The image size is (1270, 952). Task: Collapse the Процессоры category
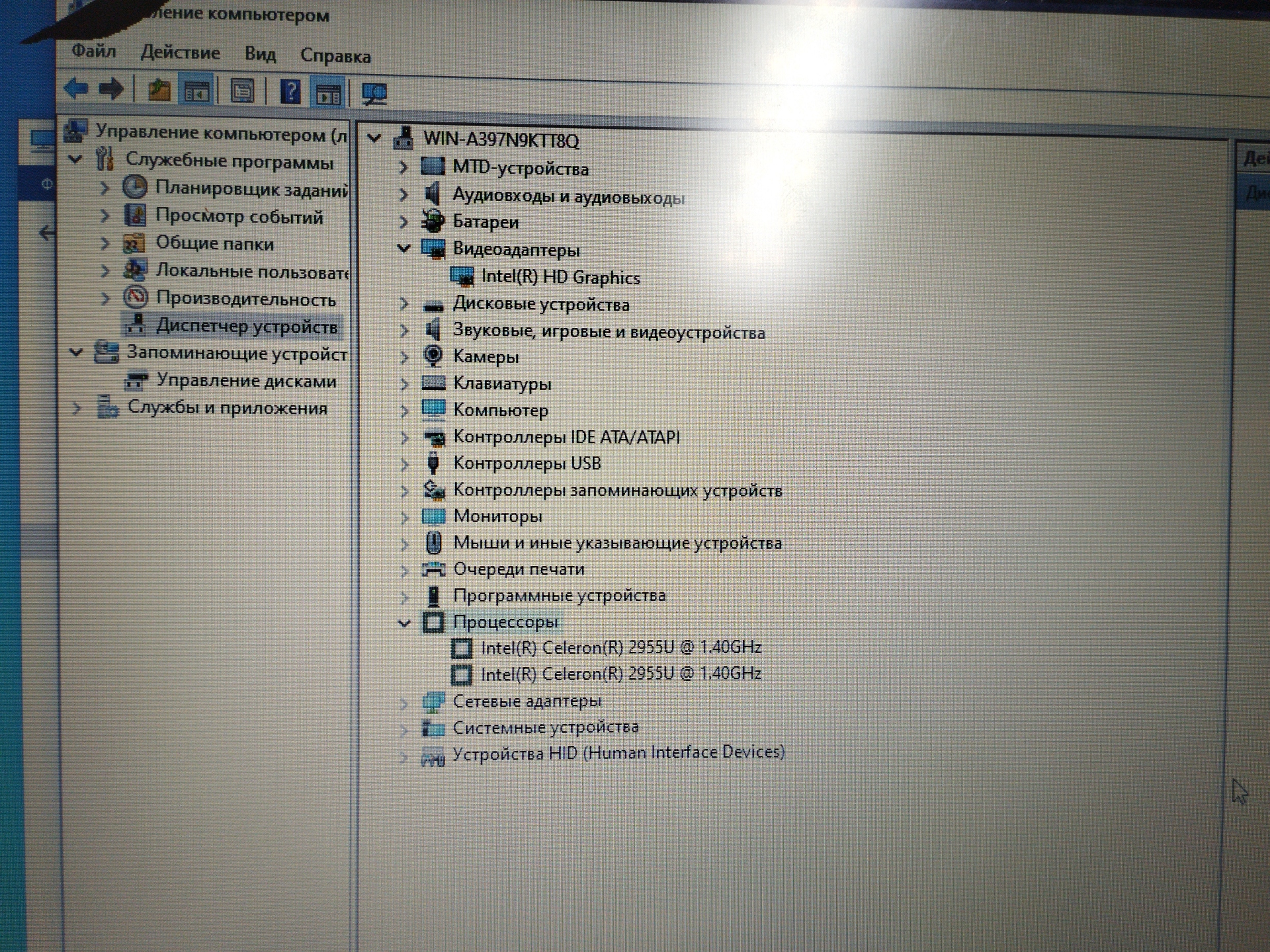click(x=404, y=622)
